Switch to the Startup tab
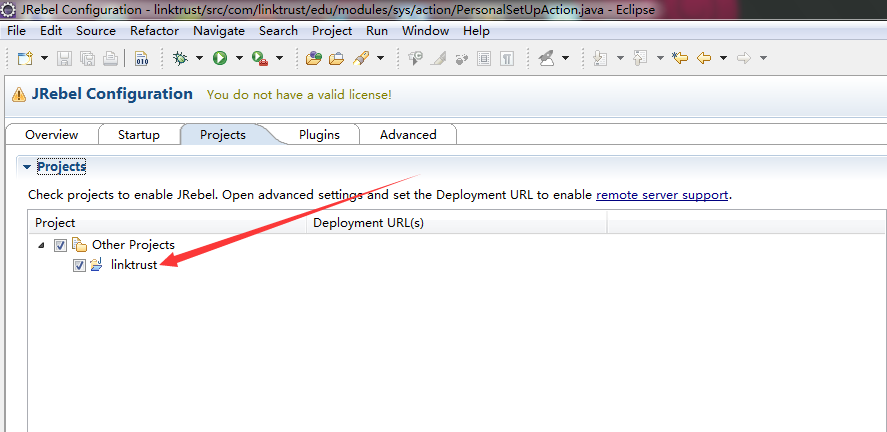The height and width of the screenshot is (432, 887). 139,135
